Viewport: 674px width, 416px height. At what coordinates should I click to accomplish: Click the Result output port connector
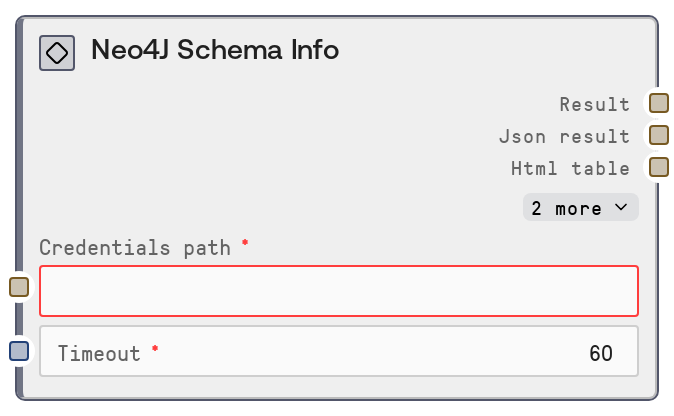pos(658,103)
